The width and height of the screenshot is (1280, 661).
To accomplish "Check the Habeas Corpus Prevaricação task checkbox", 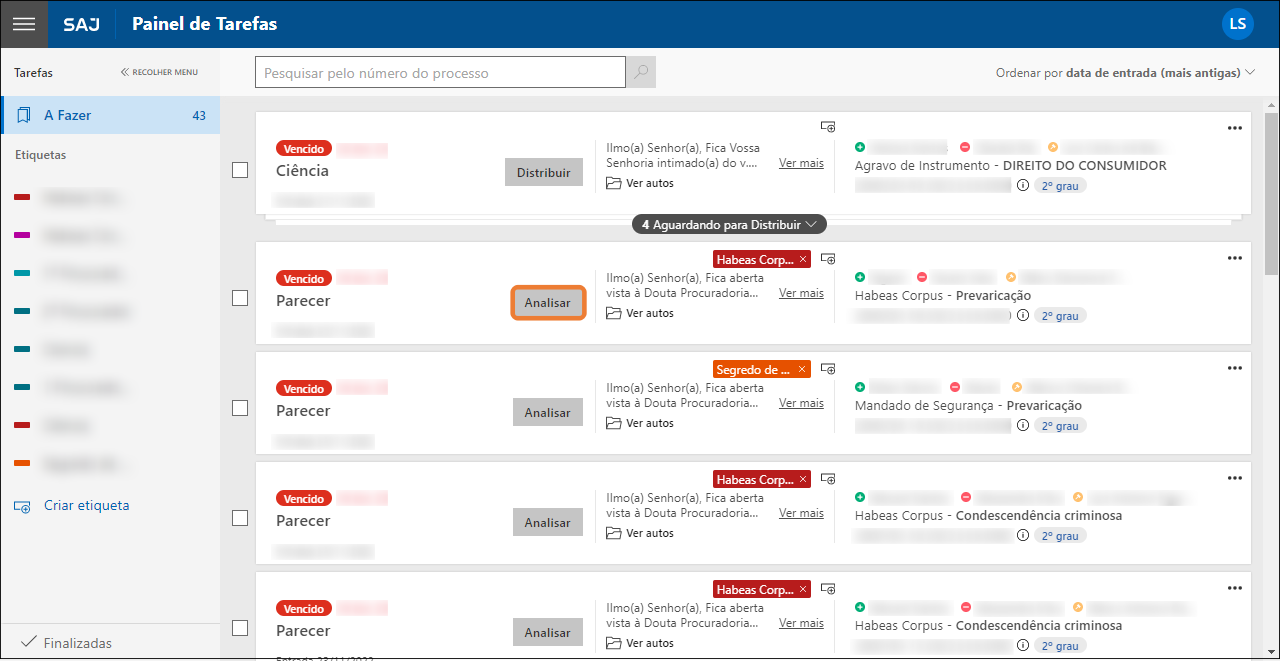I will [x=240, y=298].
